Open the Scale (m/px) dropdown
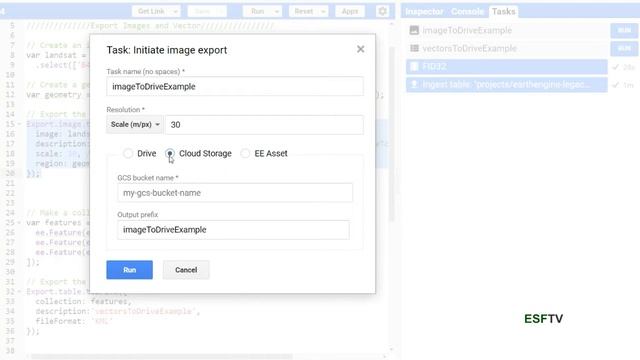 click(135, 124)
